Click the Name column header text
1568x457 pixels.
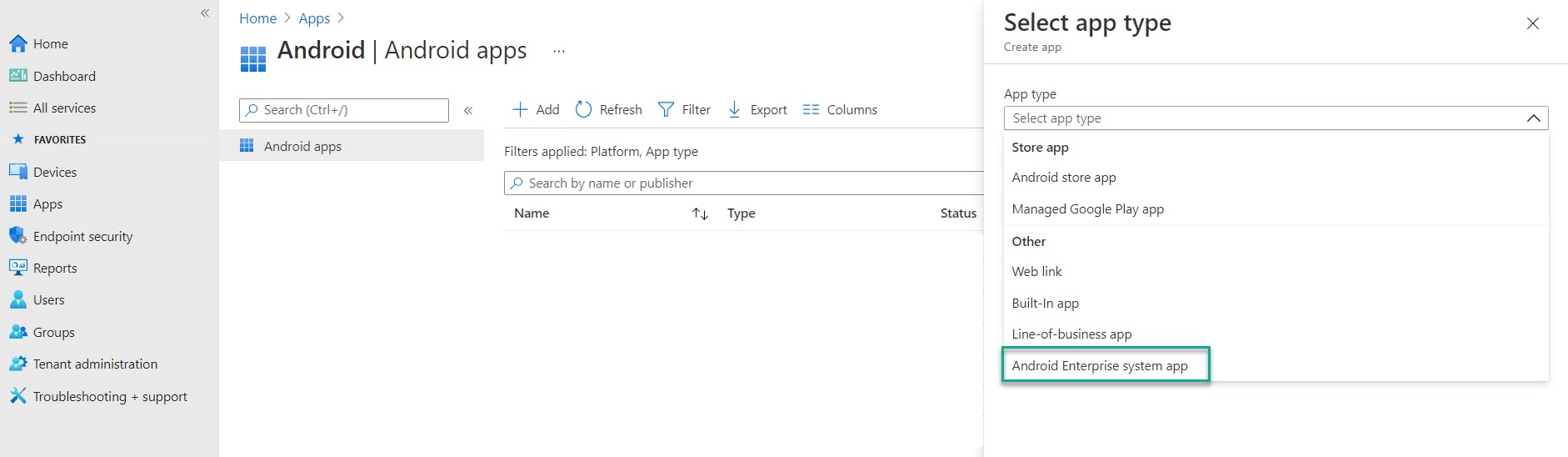(x=532, y=213)
